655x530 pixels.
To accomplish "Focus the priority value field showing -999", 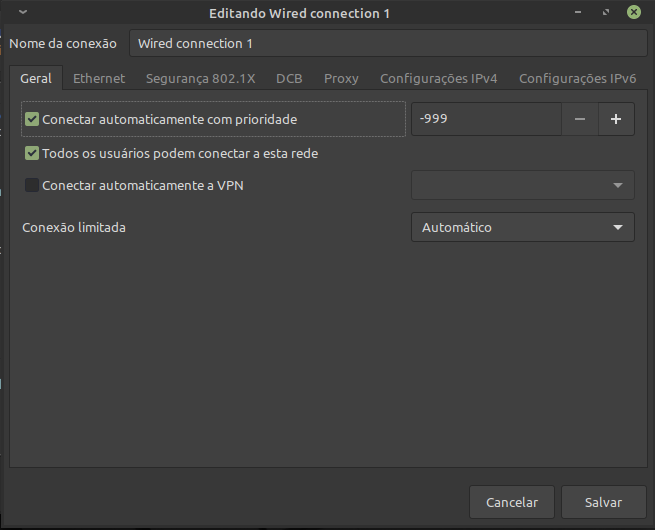I will (485, 119).
